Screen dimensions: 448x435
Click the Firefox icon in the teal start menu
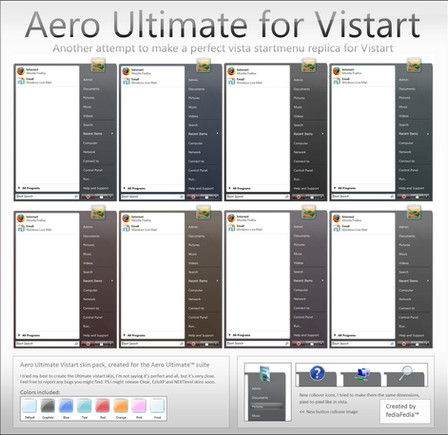(337, 71)
